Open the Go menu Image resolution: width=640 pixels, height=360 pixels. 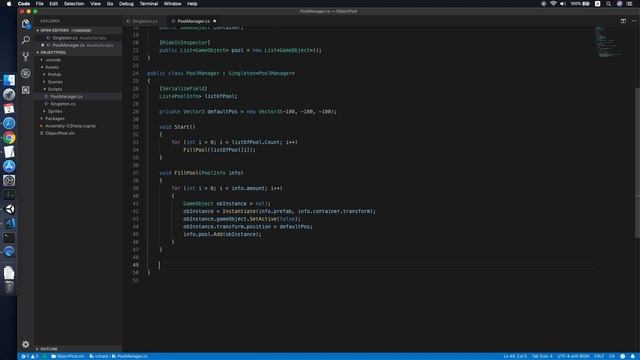pos(110,4)
